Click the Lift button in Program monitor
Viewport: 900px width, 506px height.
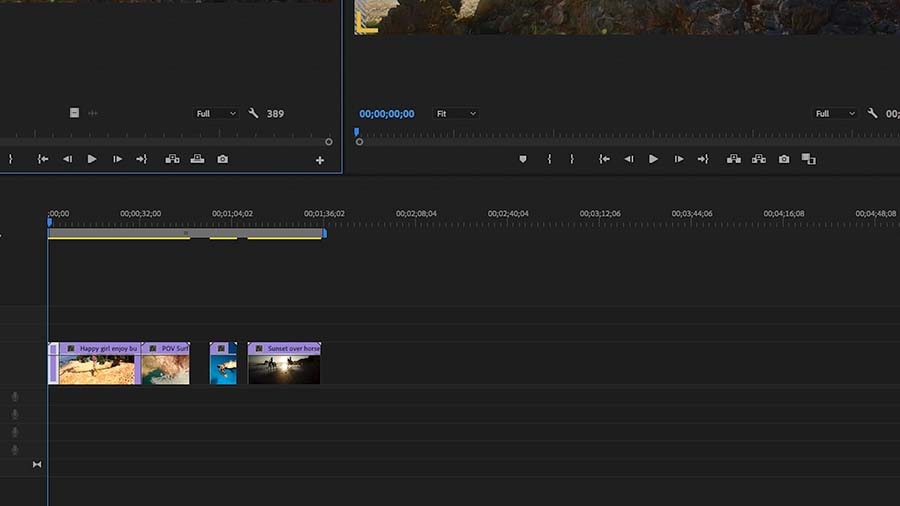click(734, 159)
